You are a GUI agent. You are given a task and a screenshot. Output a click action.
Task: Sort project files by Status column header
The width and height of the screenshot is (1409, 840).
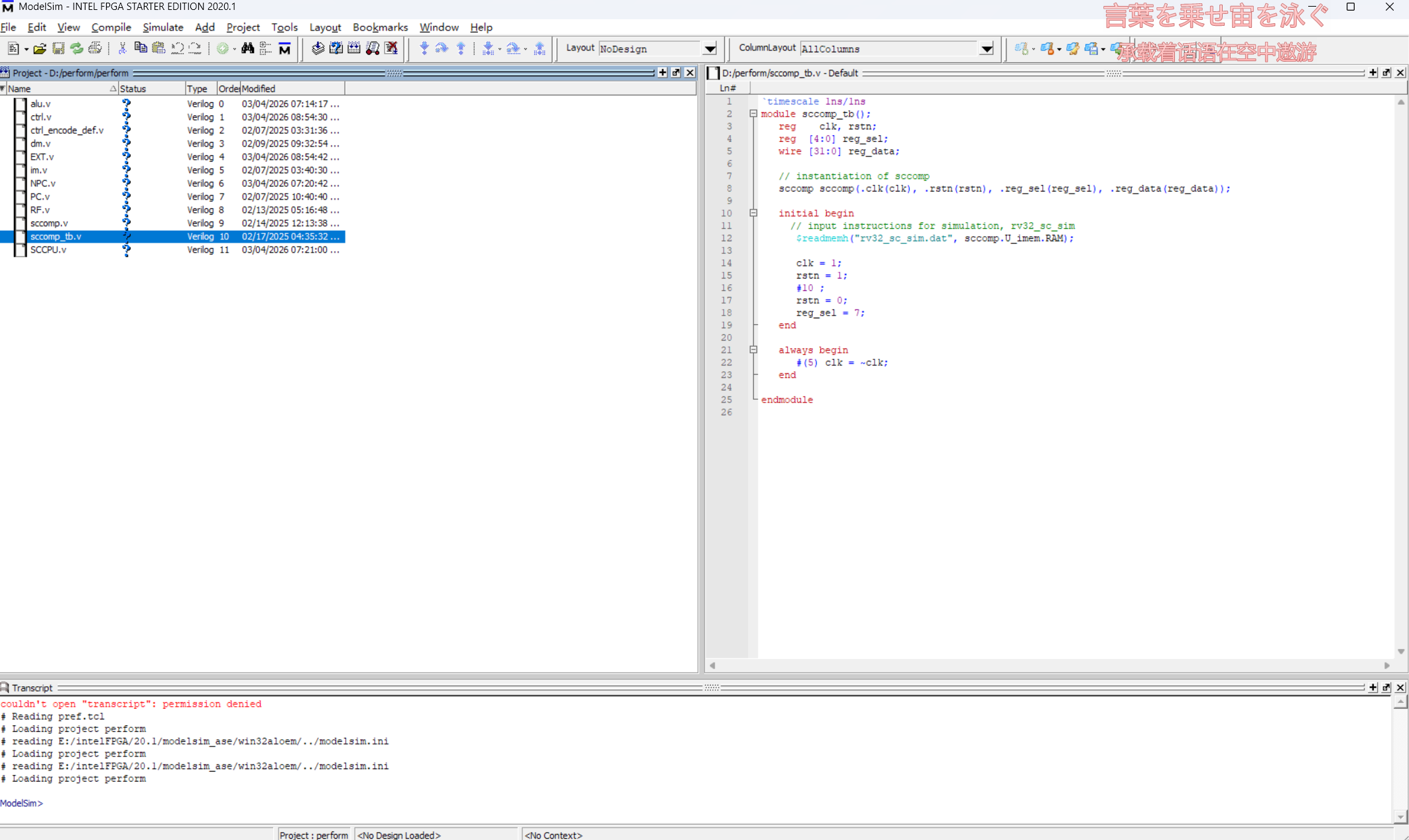(x=133, y=89)
